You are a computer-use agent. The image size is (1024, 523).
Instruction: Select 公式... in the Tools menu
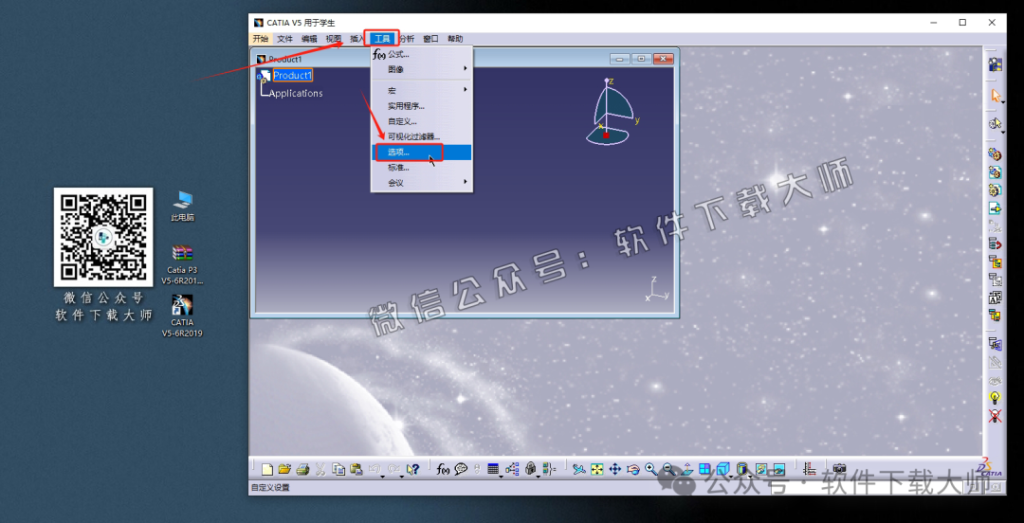421,54
